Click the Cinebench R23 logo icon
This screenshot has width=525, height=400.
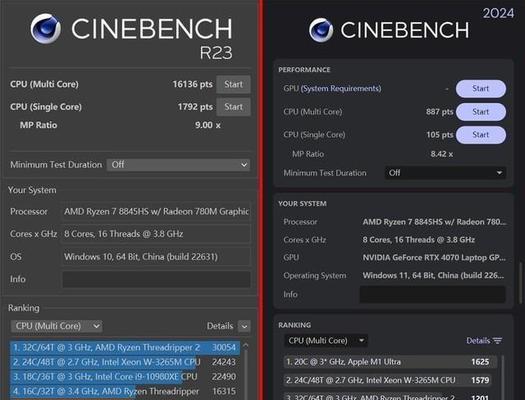[x=46, y=29]
